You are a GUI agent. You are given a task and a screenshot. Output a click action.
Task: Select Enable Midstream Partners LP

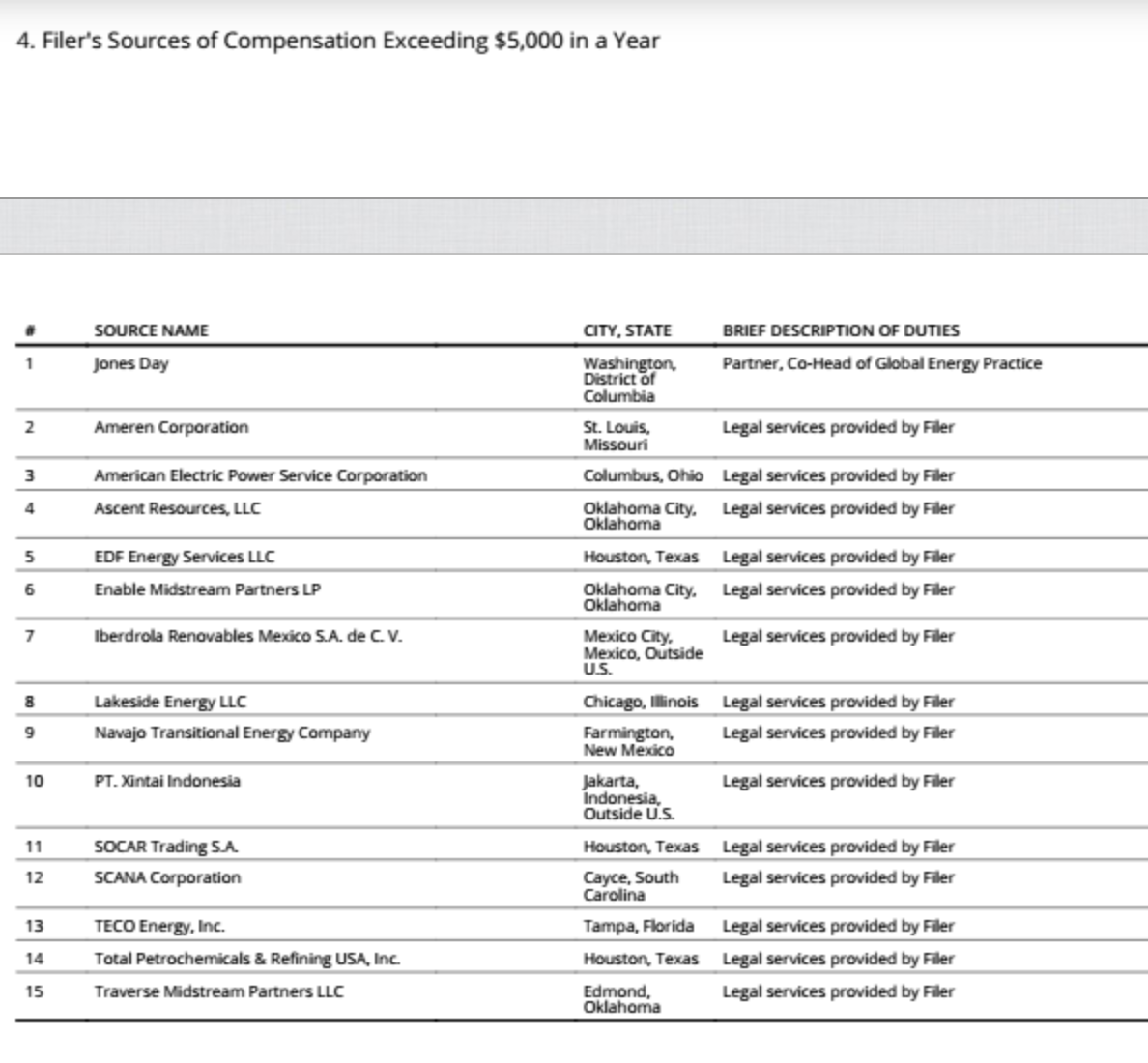pyautogui.click(x=207, y=590)
